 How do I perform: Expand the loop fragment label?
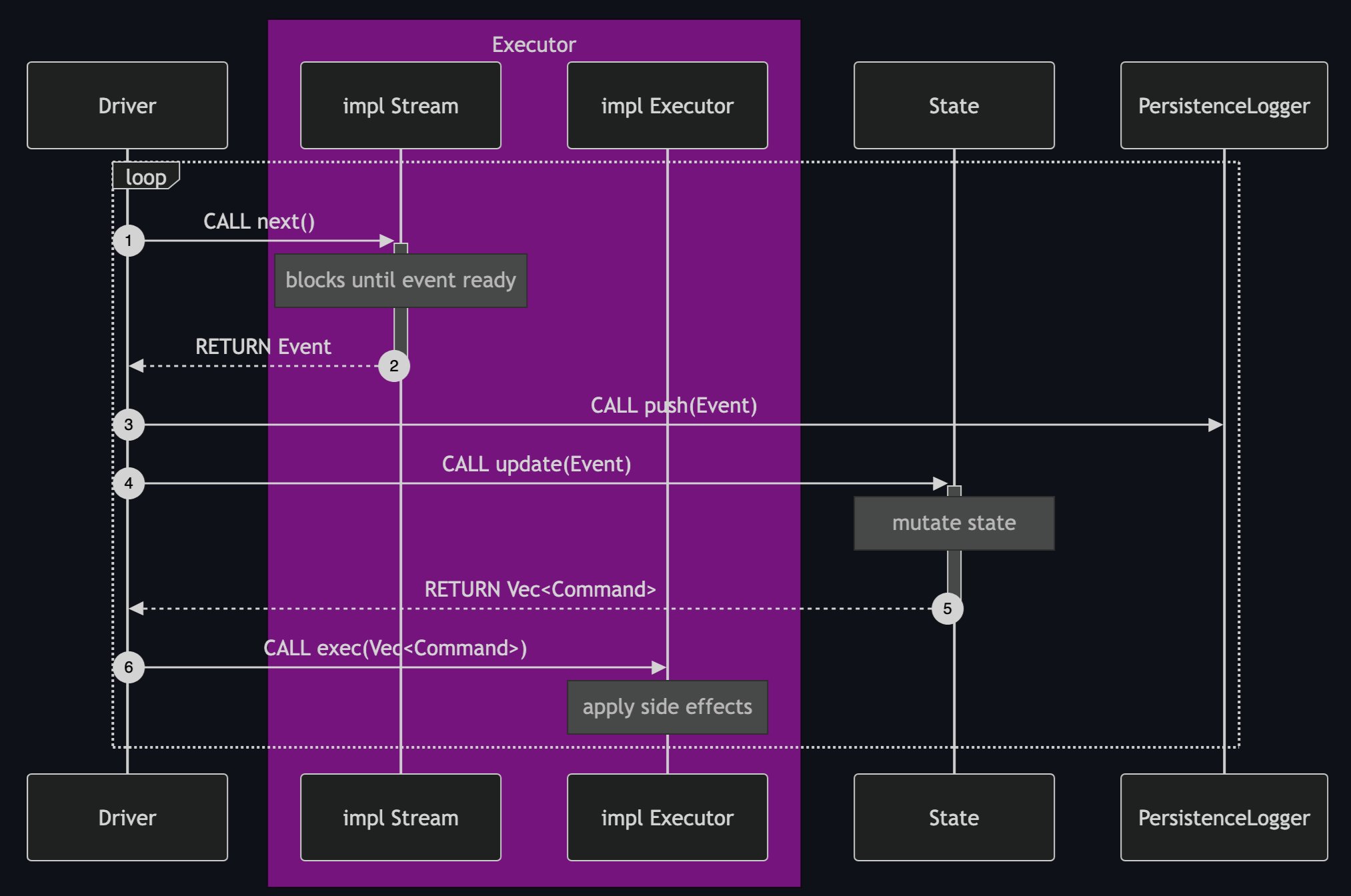pos(145,177)
